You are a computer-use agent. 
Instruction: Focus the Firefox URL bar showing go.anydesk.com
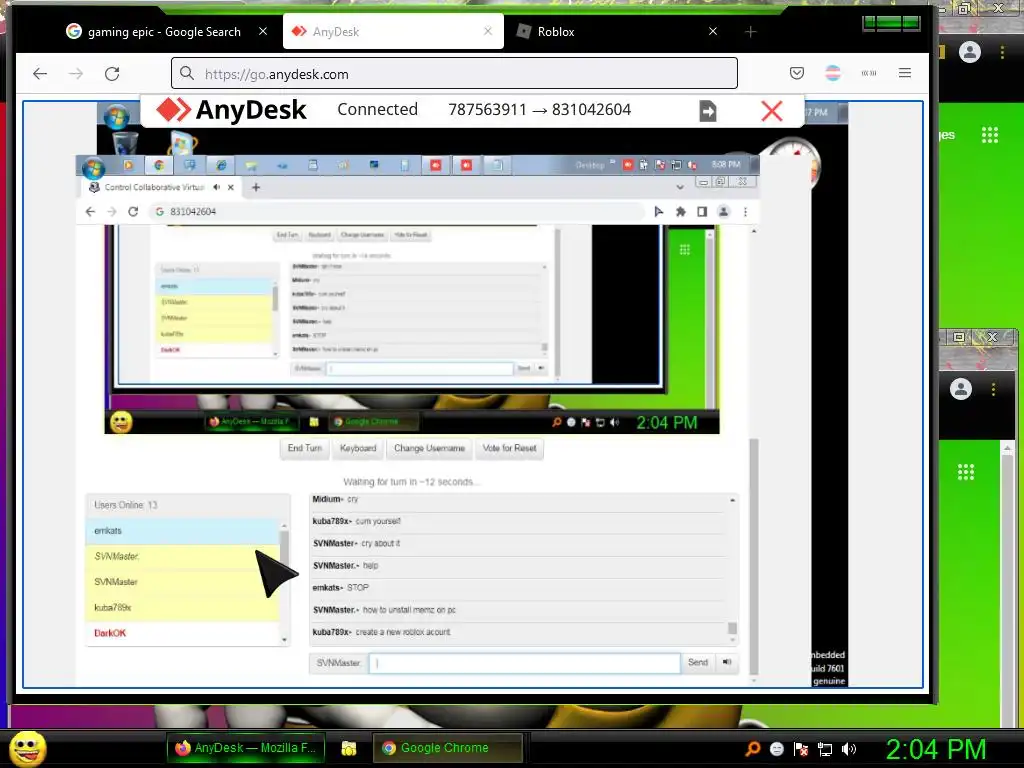(x=455, y=74)
